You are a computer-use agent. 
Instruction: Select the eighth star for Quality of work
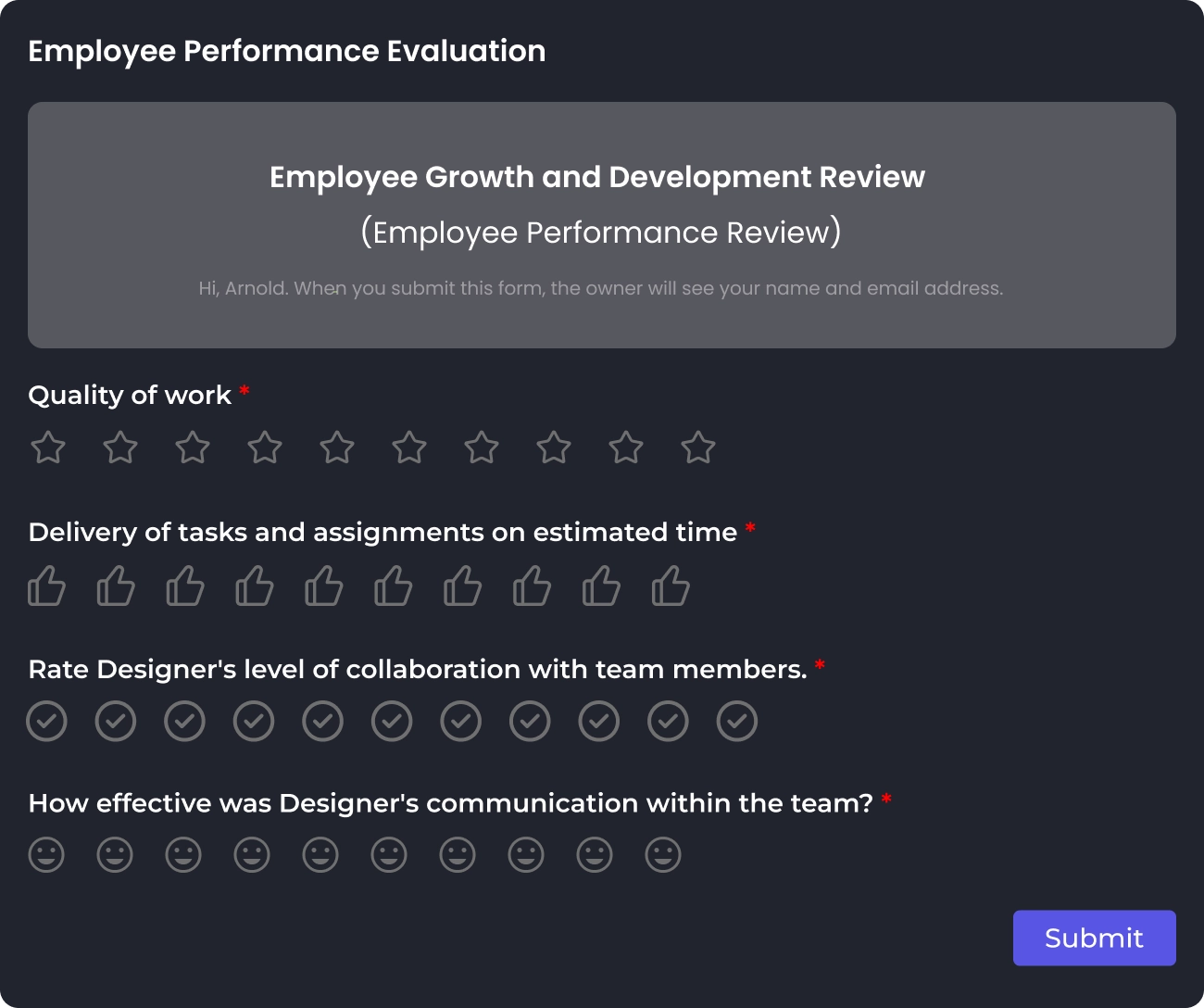pyautogui.click(x=554, y=447)
